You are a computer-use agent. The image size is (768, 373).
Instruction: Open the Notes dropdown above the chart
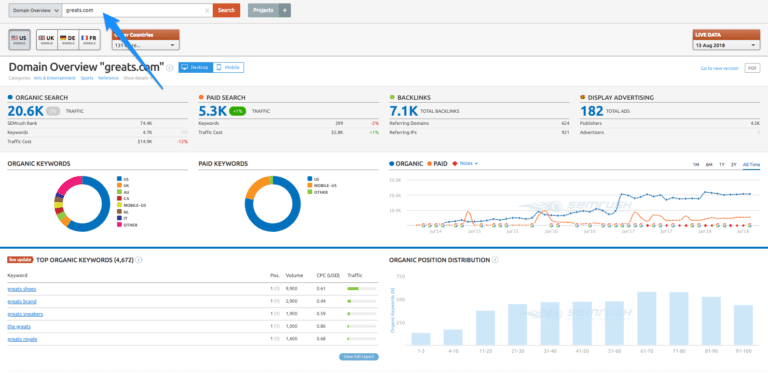465,163
